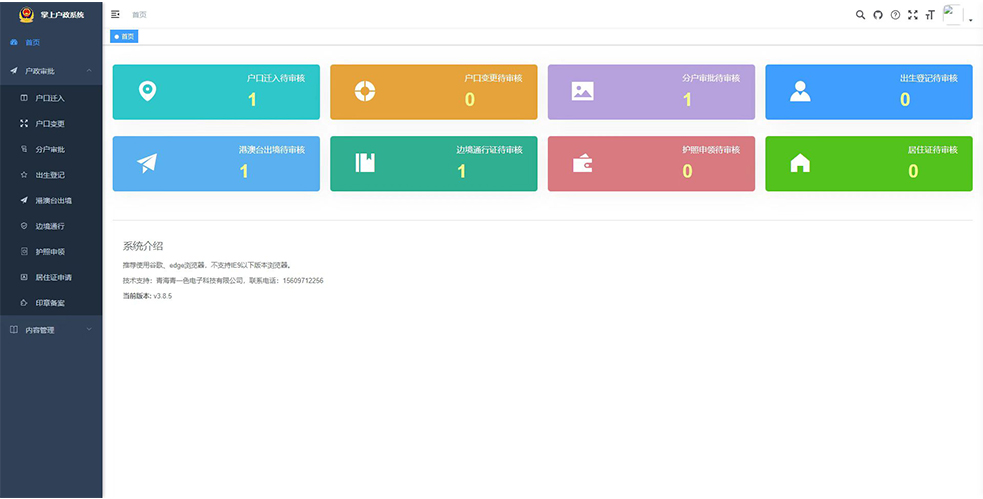Open the 分户审批待审核 purple card
983x499 pixels.
pyautogui.click(x=651, y=91)
